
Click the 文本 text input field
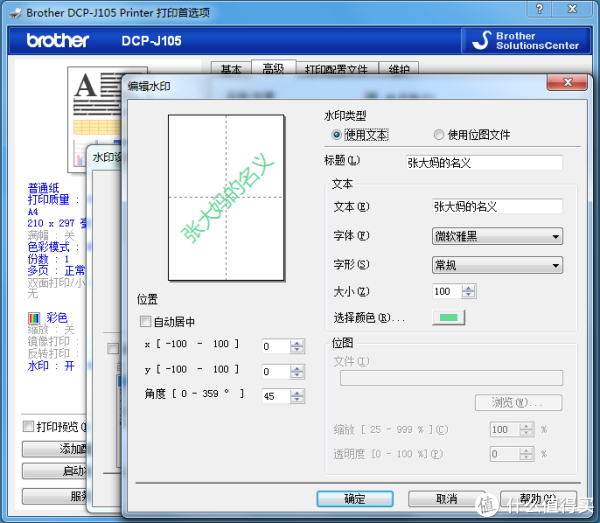coord(497,207)
